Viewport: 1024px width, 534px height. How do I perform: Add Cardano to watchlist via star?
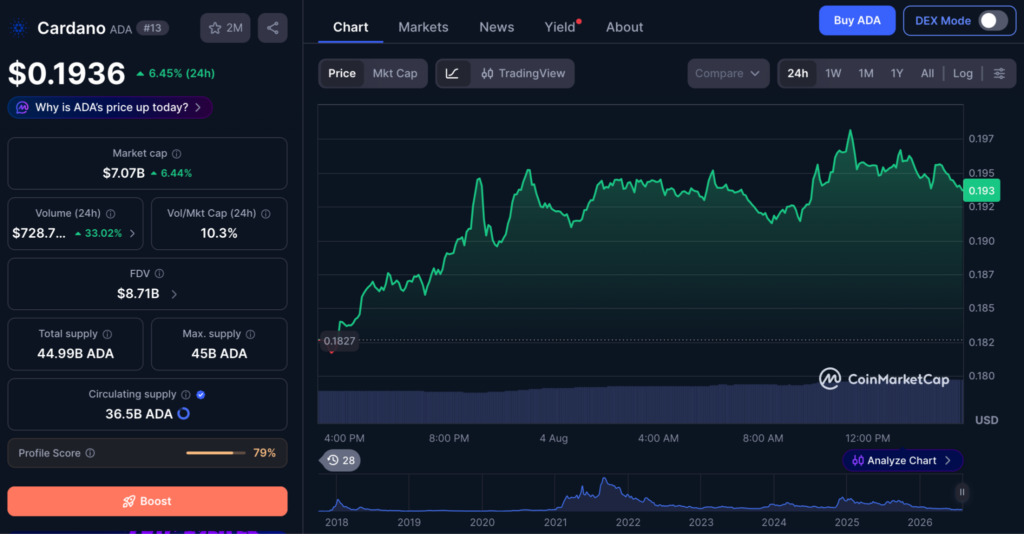pyautogui.click(x=225, y=28)
